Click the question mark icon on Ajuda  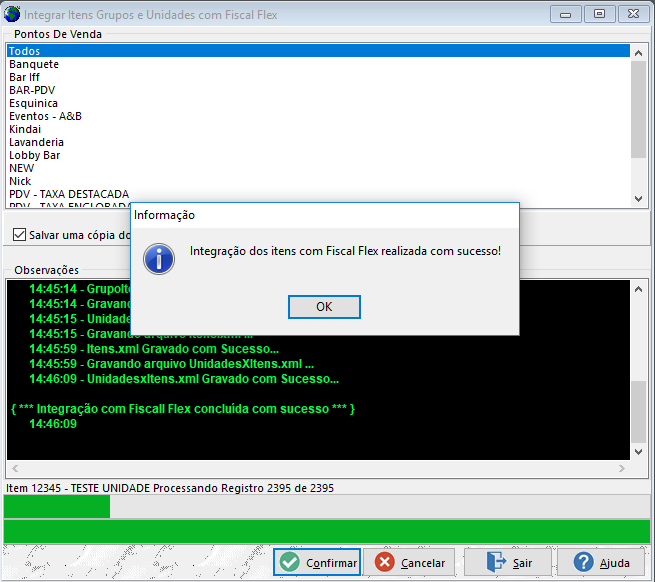[583, 562]
